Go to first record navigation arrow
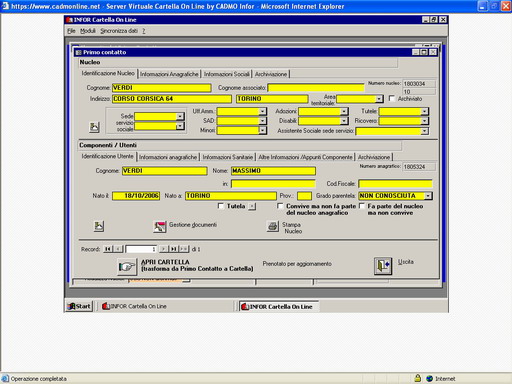The image size is (512, 384). (x=108, y=249)
